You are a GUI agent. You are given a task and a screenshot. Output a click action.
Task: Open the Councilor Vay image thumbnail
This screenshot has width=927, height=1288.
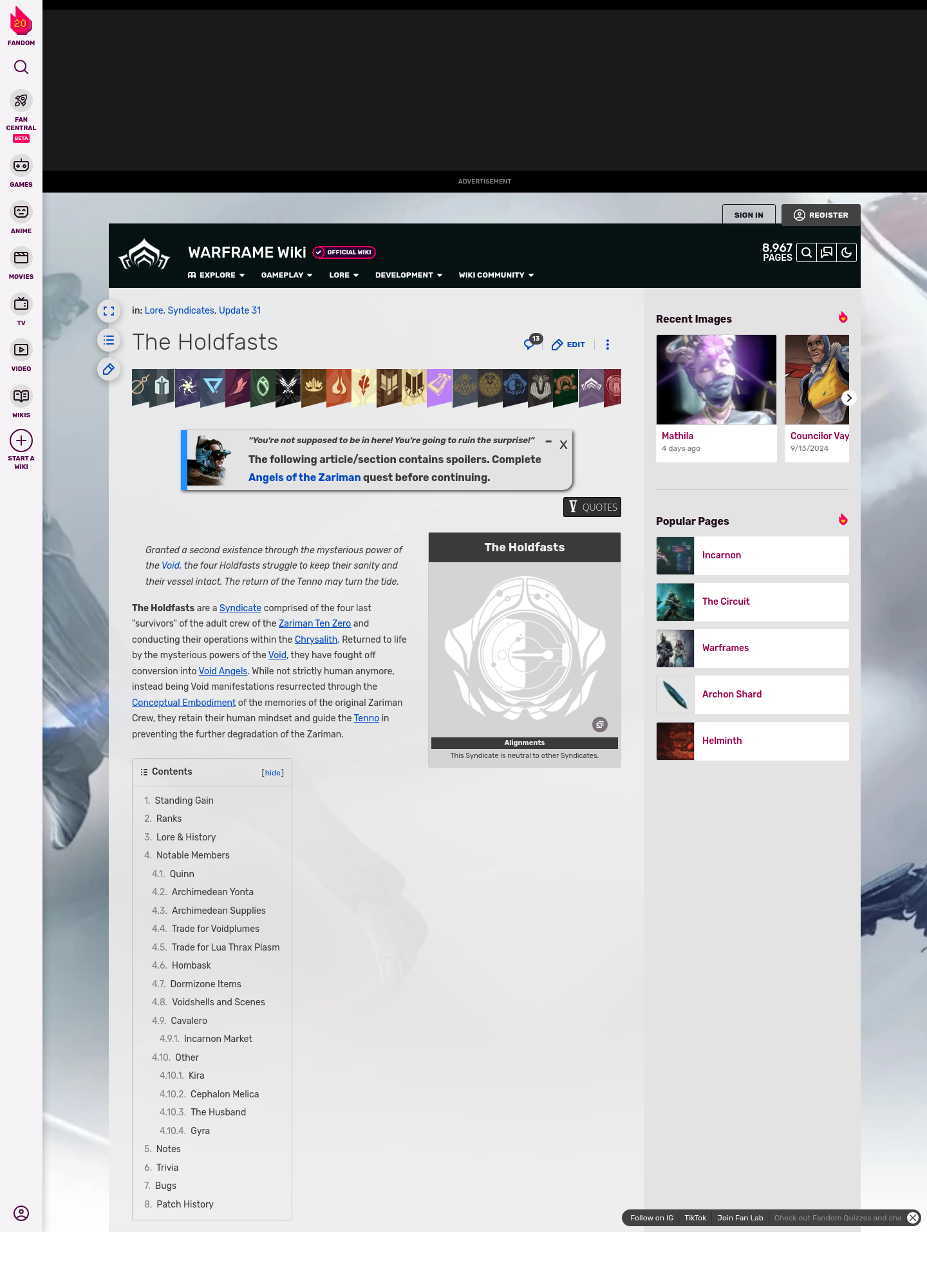click(817, 380)
